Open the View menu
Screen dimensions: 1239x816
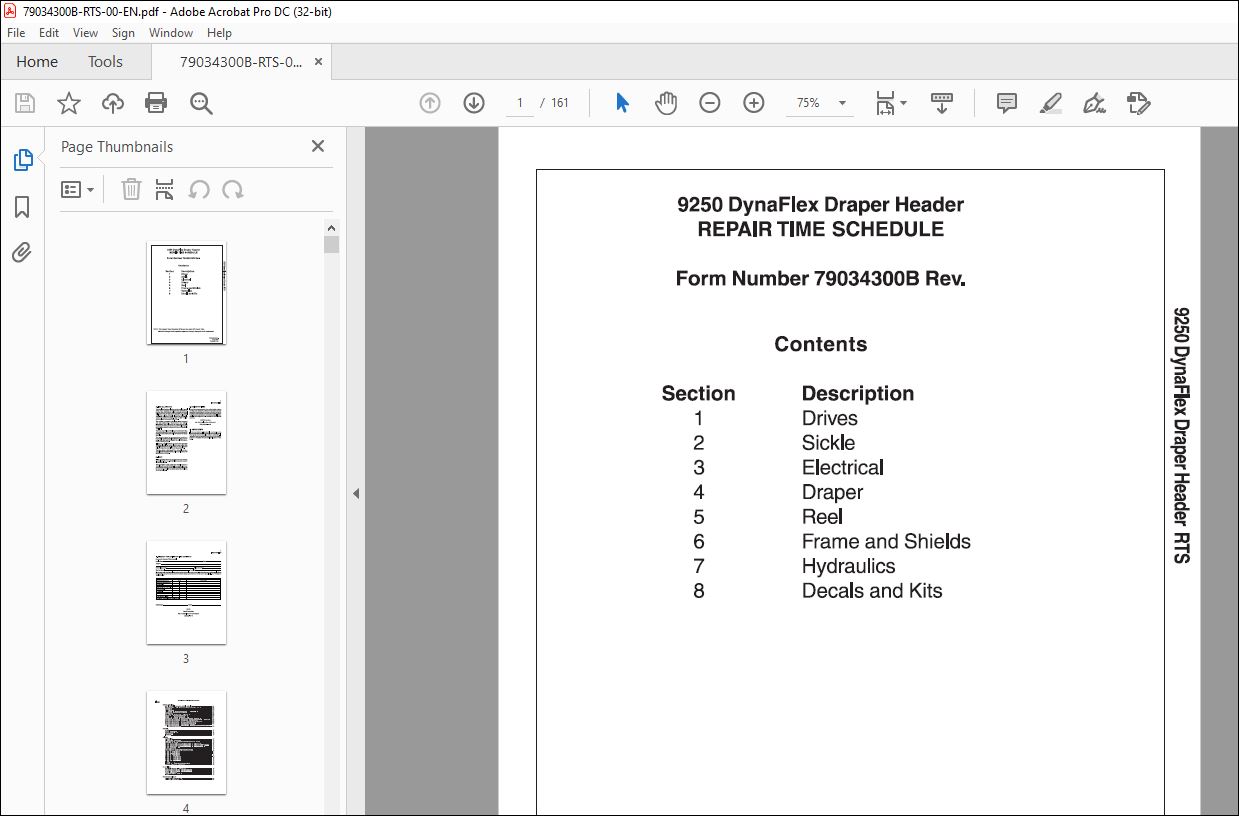click(x=85, y=33)
